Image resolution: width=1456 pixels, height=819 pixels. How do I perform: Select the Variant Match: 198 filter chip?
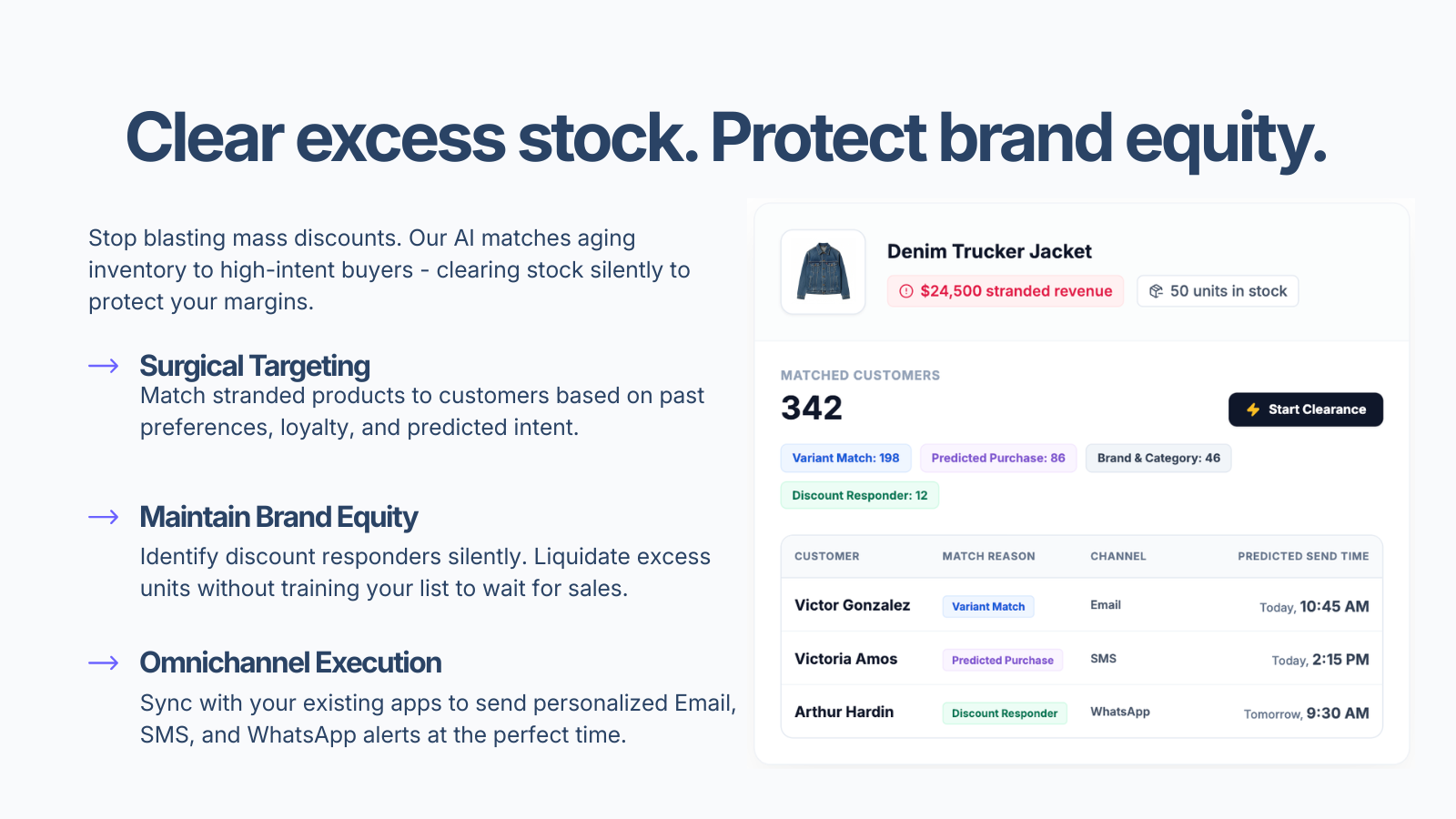tap(845, 458)
